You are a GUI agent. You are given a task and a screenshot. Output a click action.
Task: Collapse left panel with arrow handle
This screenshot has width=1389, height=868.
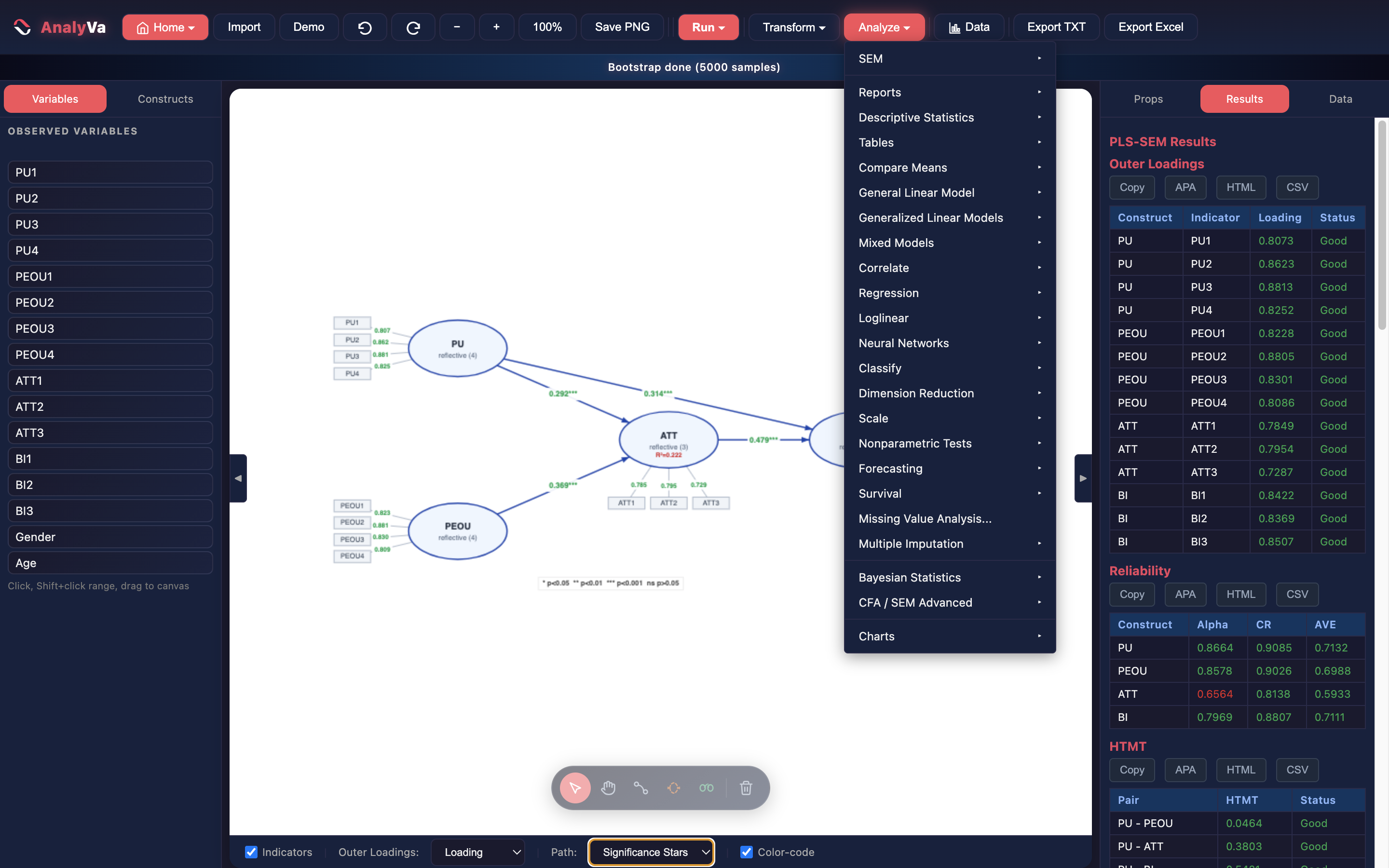pos(238,477)
